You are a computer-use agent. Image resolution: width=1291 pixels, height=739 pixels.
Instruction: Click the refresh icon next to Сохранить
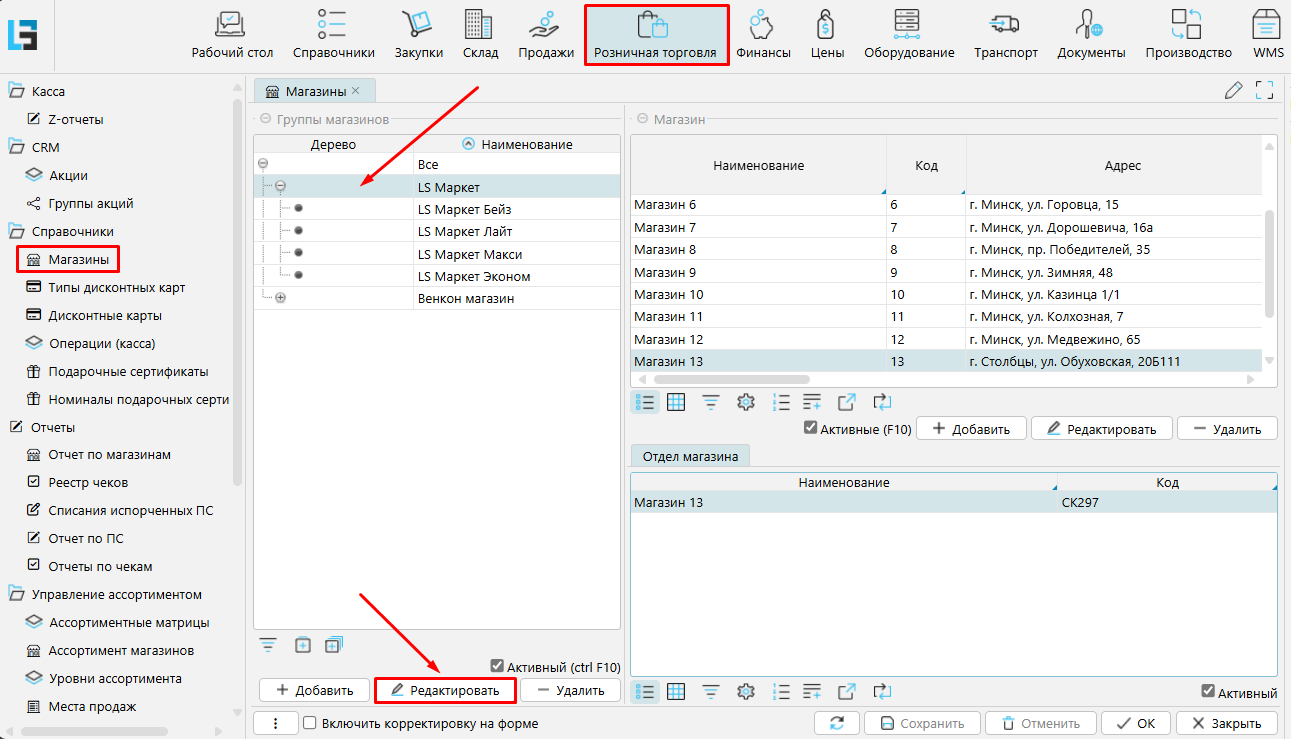837,723
